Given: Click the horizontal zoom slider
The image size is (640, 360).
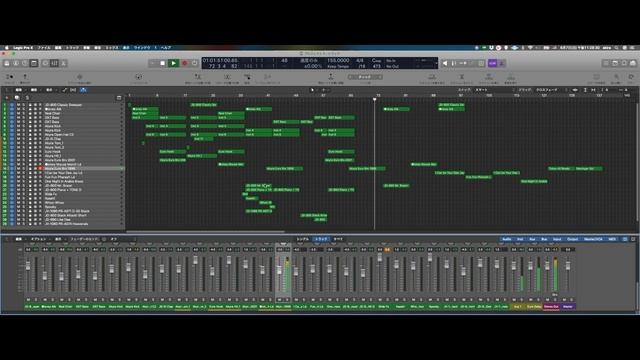Looking at the screenshot, I should [x=623, y=90].
